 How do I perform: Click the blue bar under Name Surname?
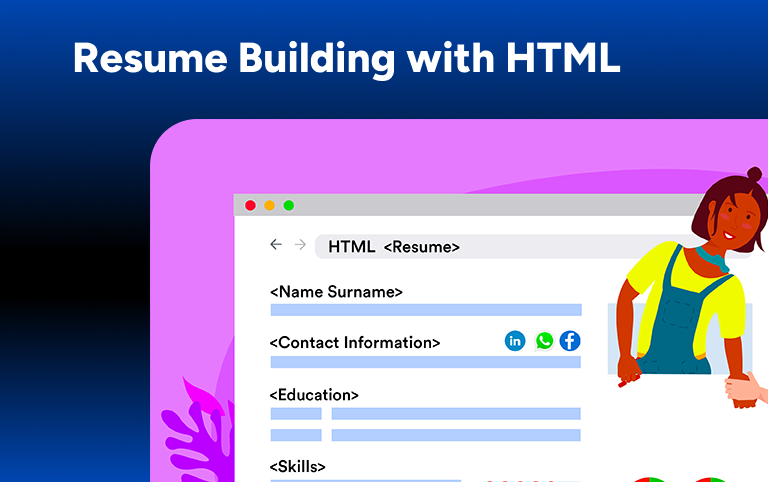click(x=426, y=310)
